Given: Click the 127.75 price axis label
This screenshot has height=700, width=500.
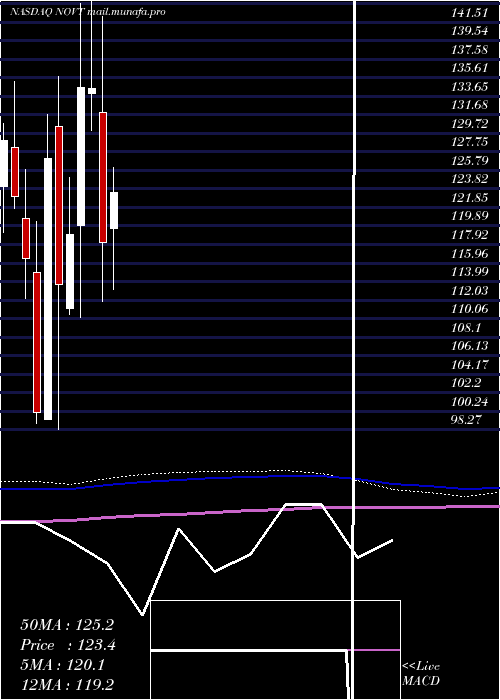Looking at the screenshot, I should click(x=470, y=142).
